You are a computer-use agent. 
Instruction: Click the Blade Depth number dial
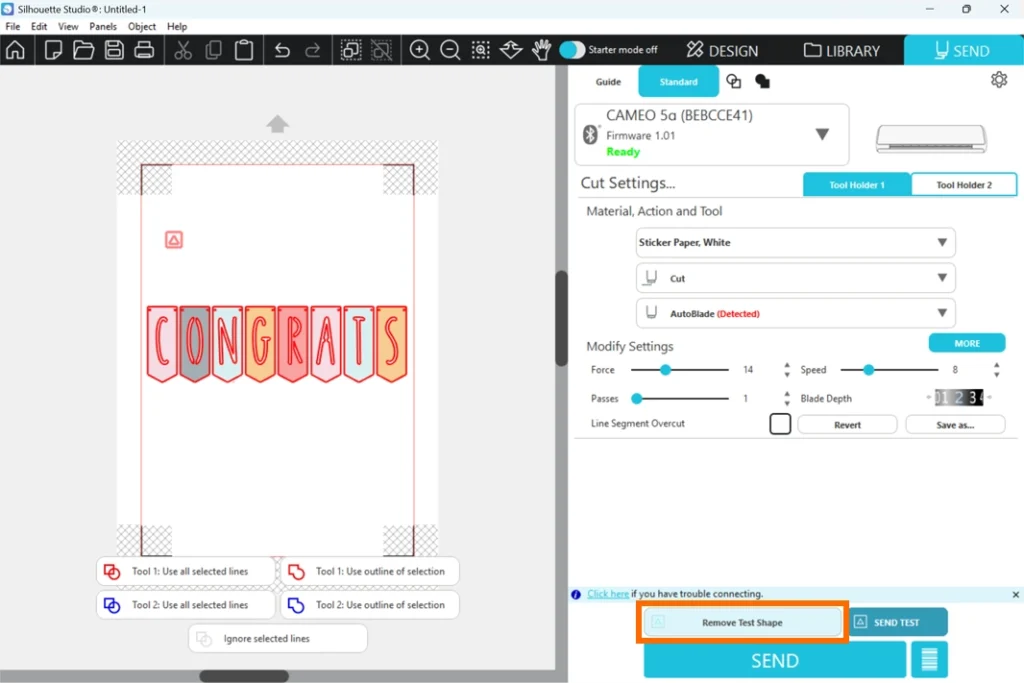(x=958, y=398)
